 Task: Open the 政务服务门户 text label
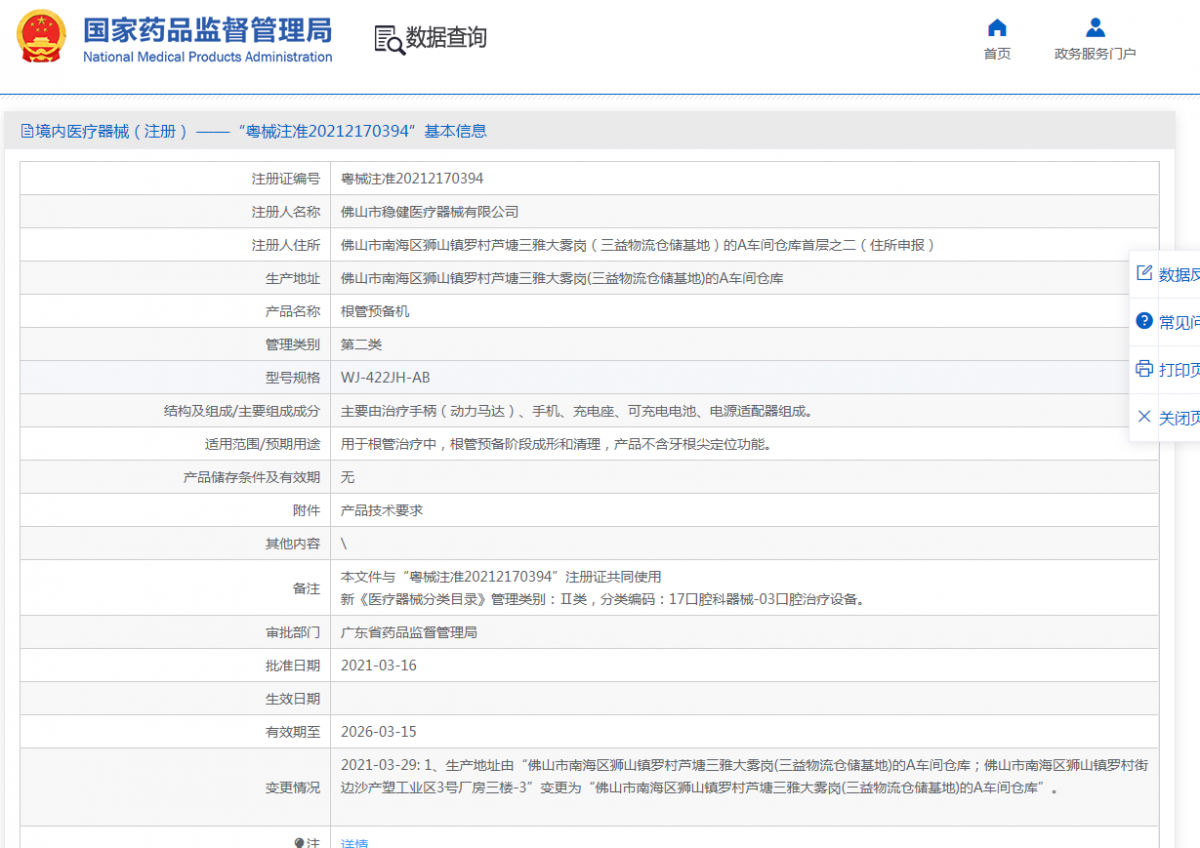click(x=1095, y=54)
